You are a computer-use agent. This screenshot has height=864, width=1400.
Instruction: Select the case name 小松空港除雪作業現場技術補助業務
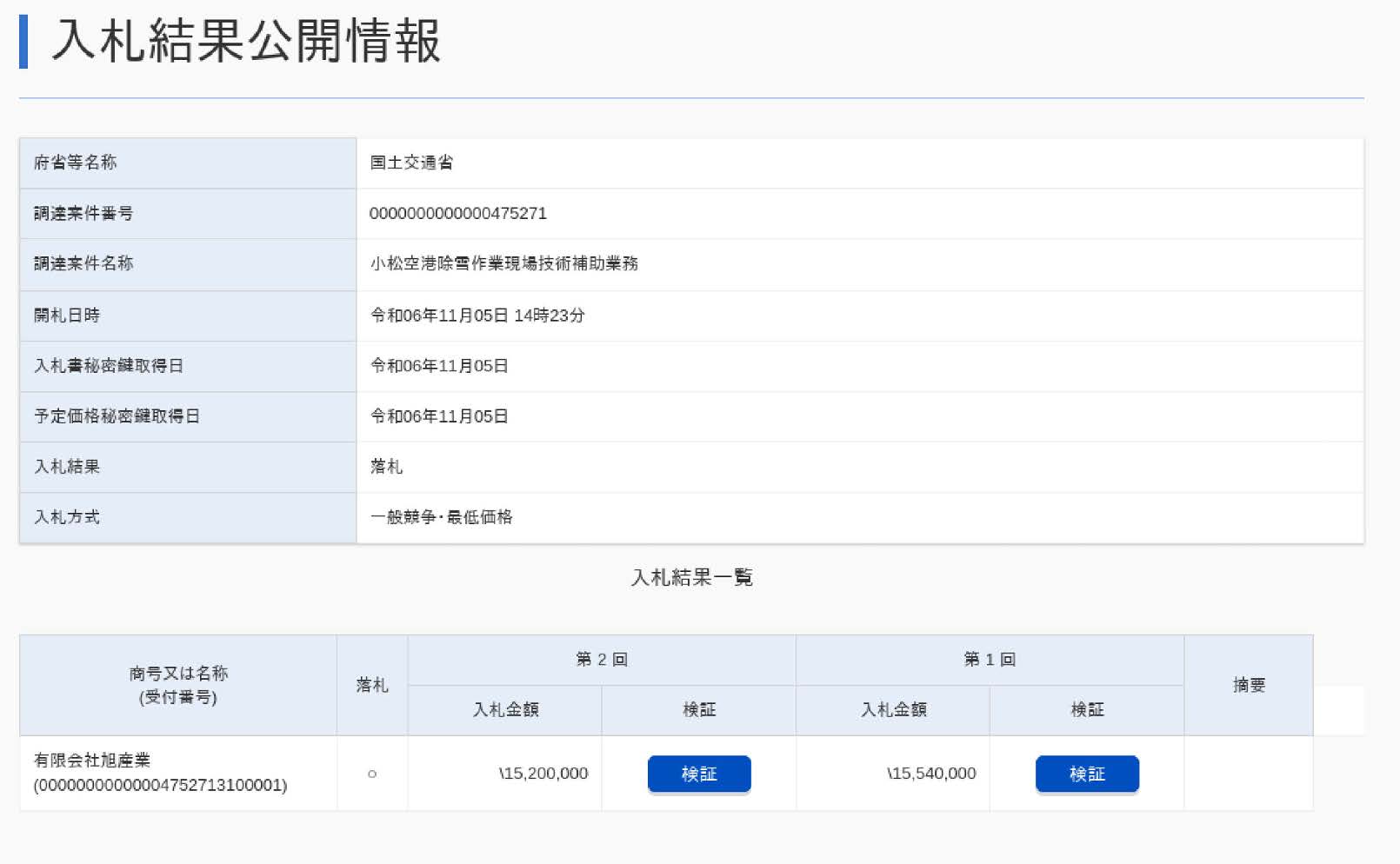(x=504, y=263)
